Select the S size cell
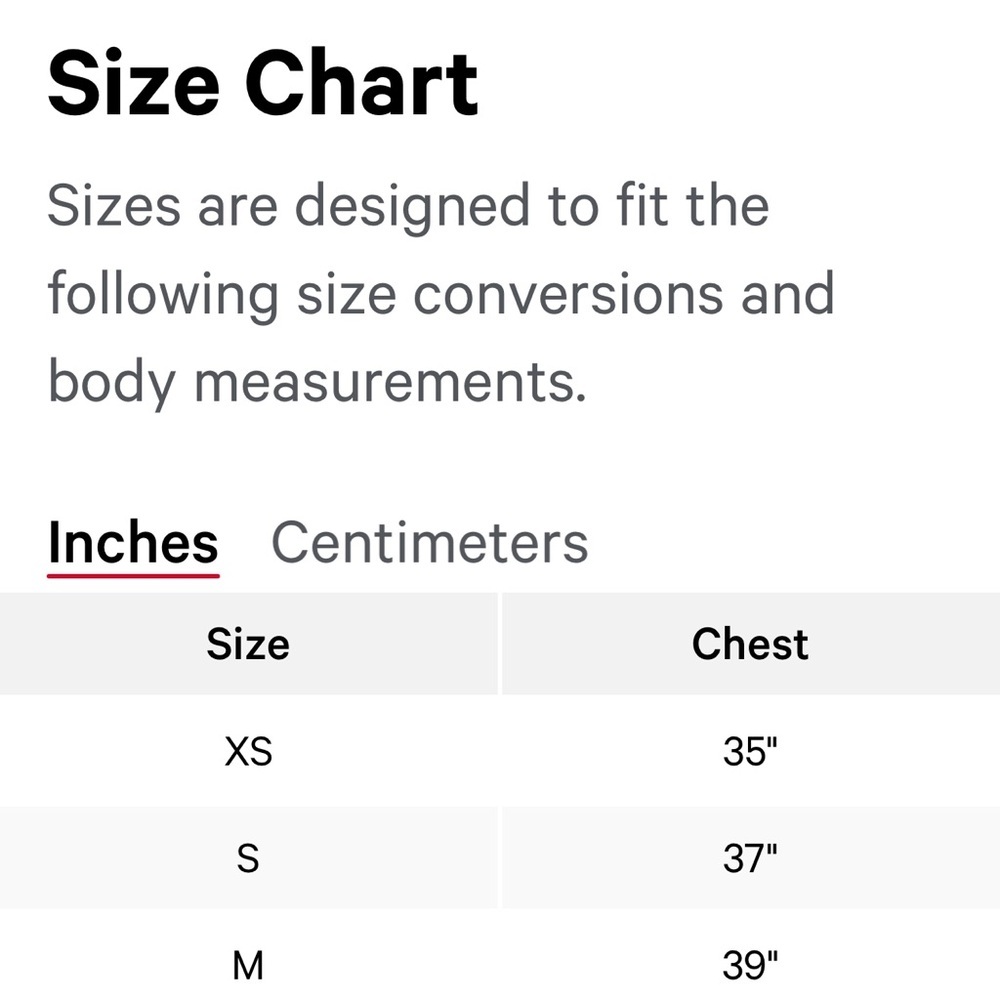The height and width of the screenshot is (1000, 1000). click(248, 858)
